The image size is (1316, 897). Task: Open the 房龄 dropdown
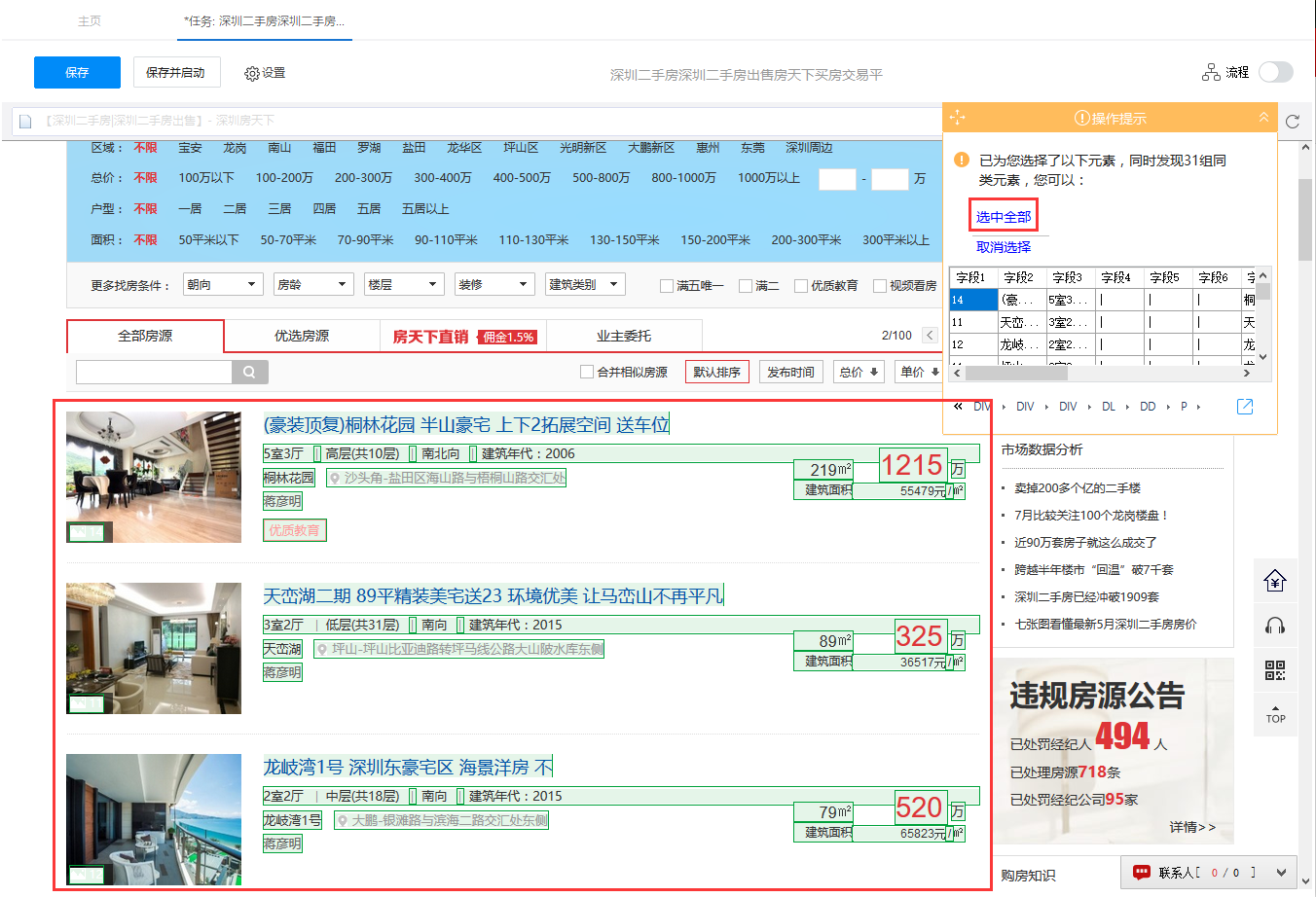tap(312, 284)
